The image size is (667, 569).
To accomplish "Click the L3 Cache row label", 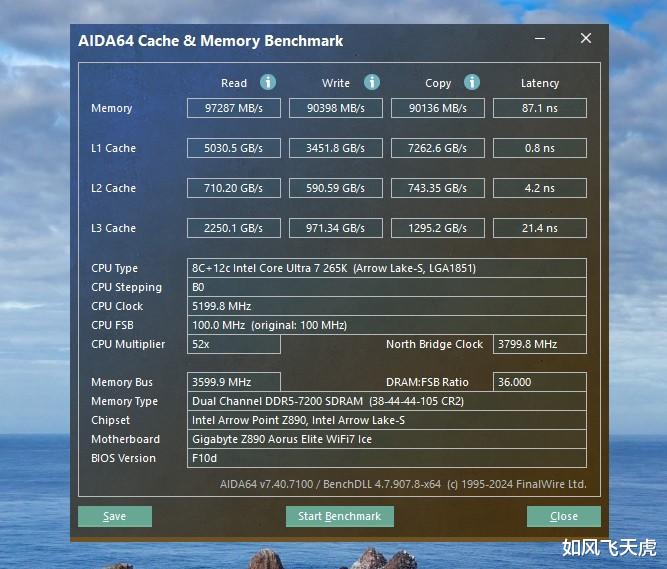I will pos(113,228).
